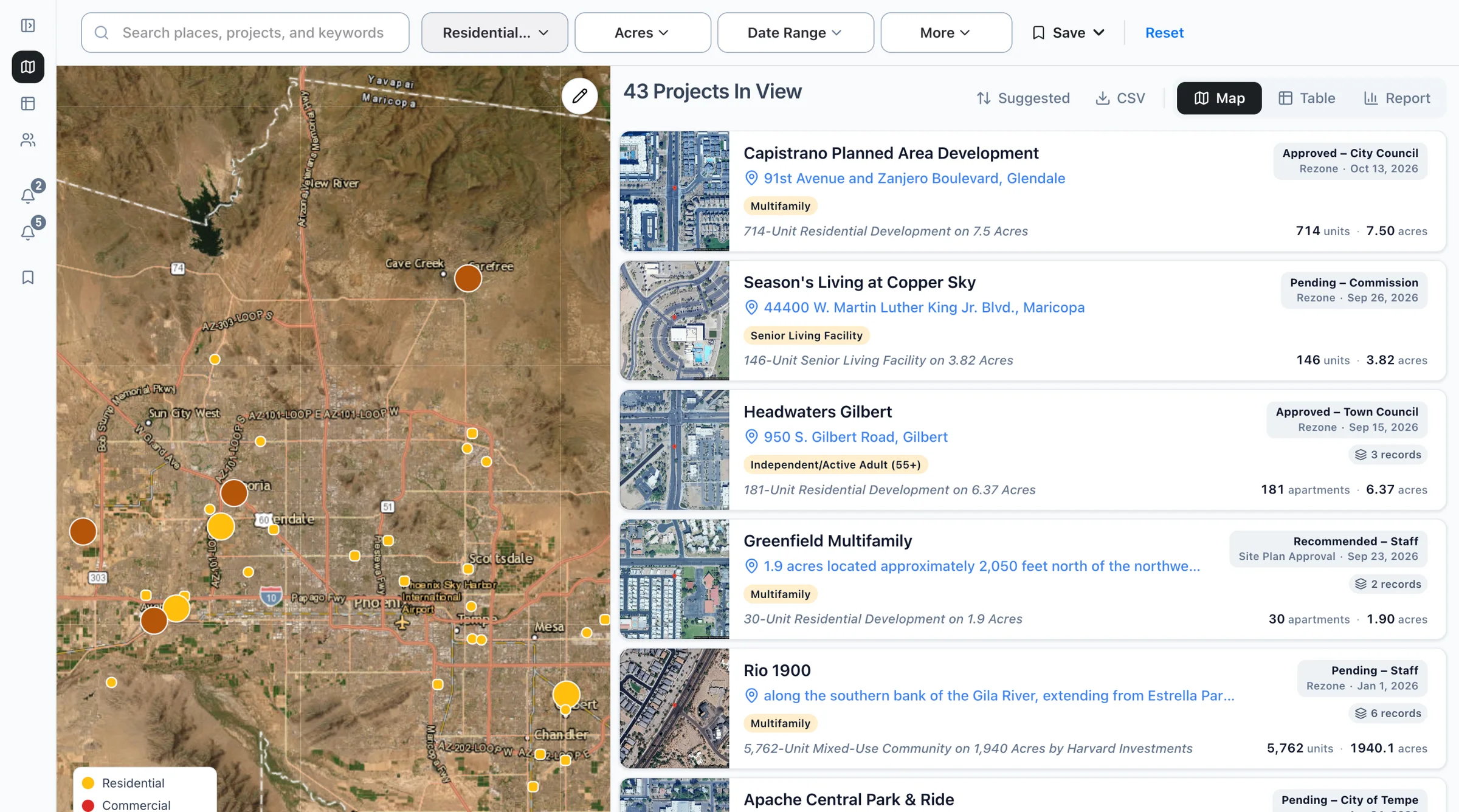Viewport: 1459px width, 812px height.
Task: Click the Independent/Active Adult (55+) tag
Action: 835,465
